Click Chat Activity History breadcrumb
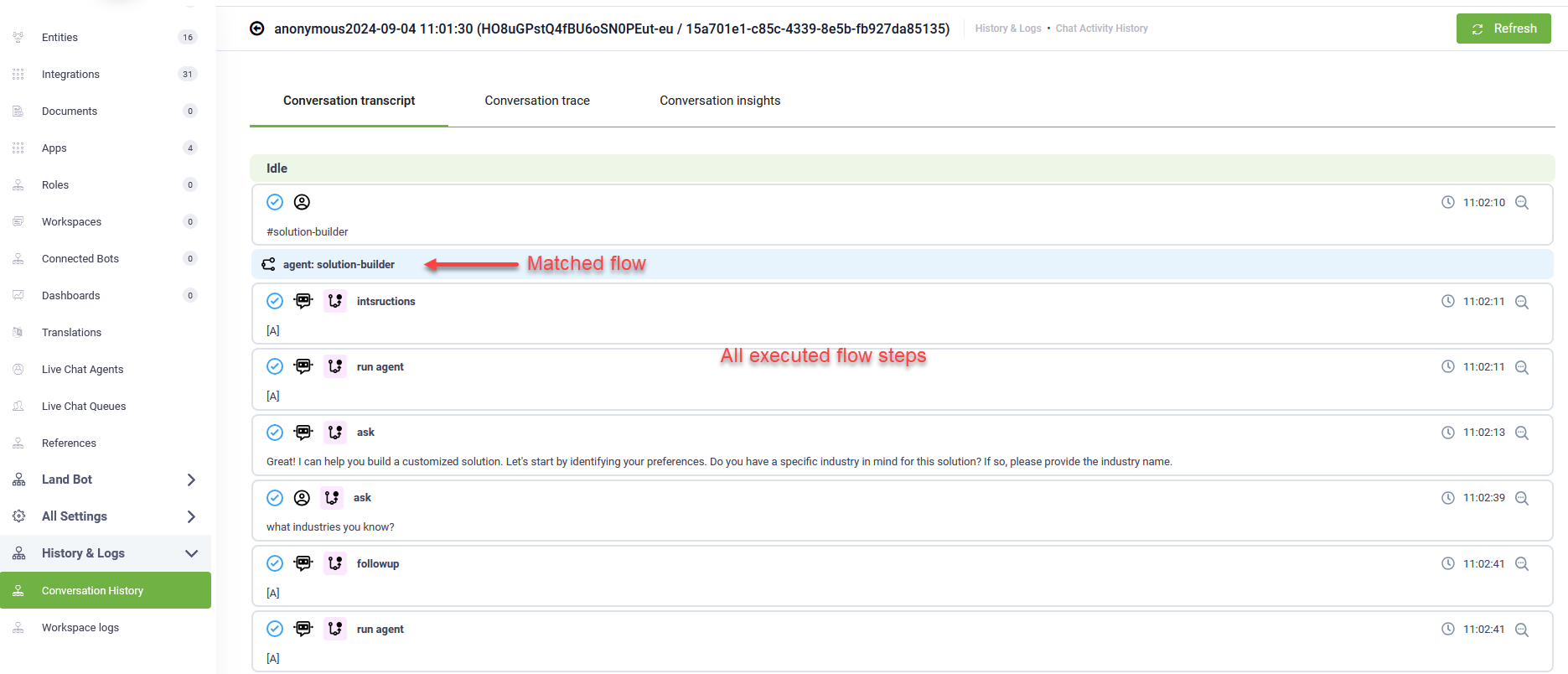1568x674 pixels. click(1101, 29)
